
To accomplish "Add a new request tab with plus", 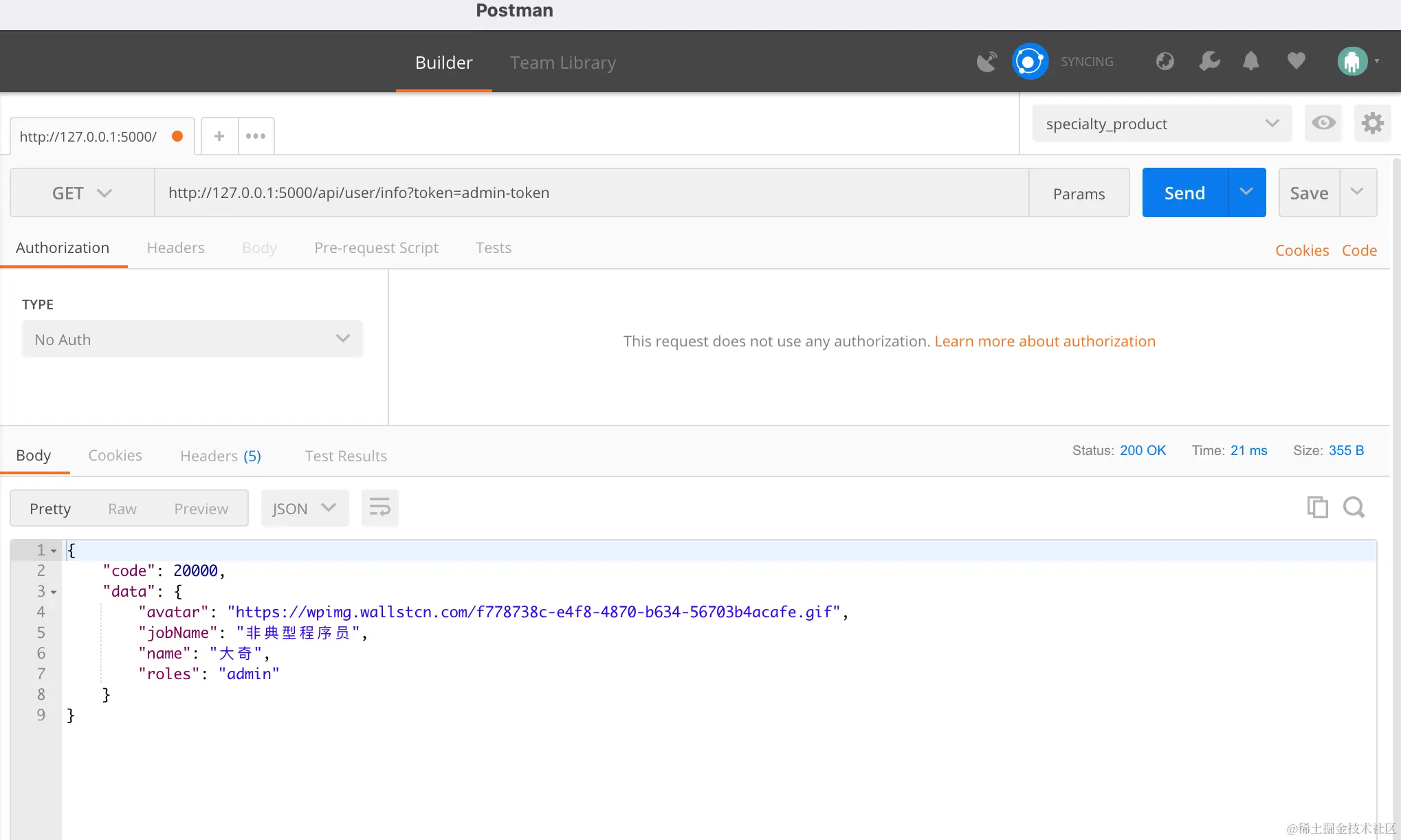I will [x=219, y=136].
